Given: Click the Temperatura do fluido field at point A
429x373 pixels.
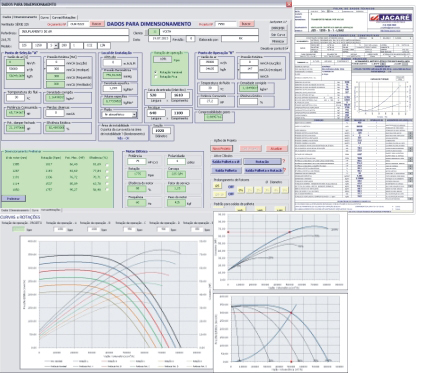Looking at the screenshot, I should coord(15,98).
